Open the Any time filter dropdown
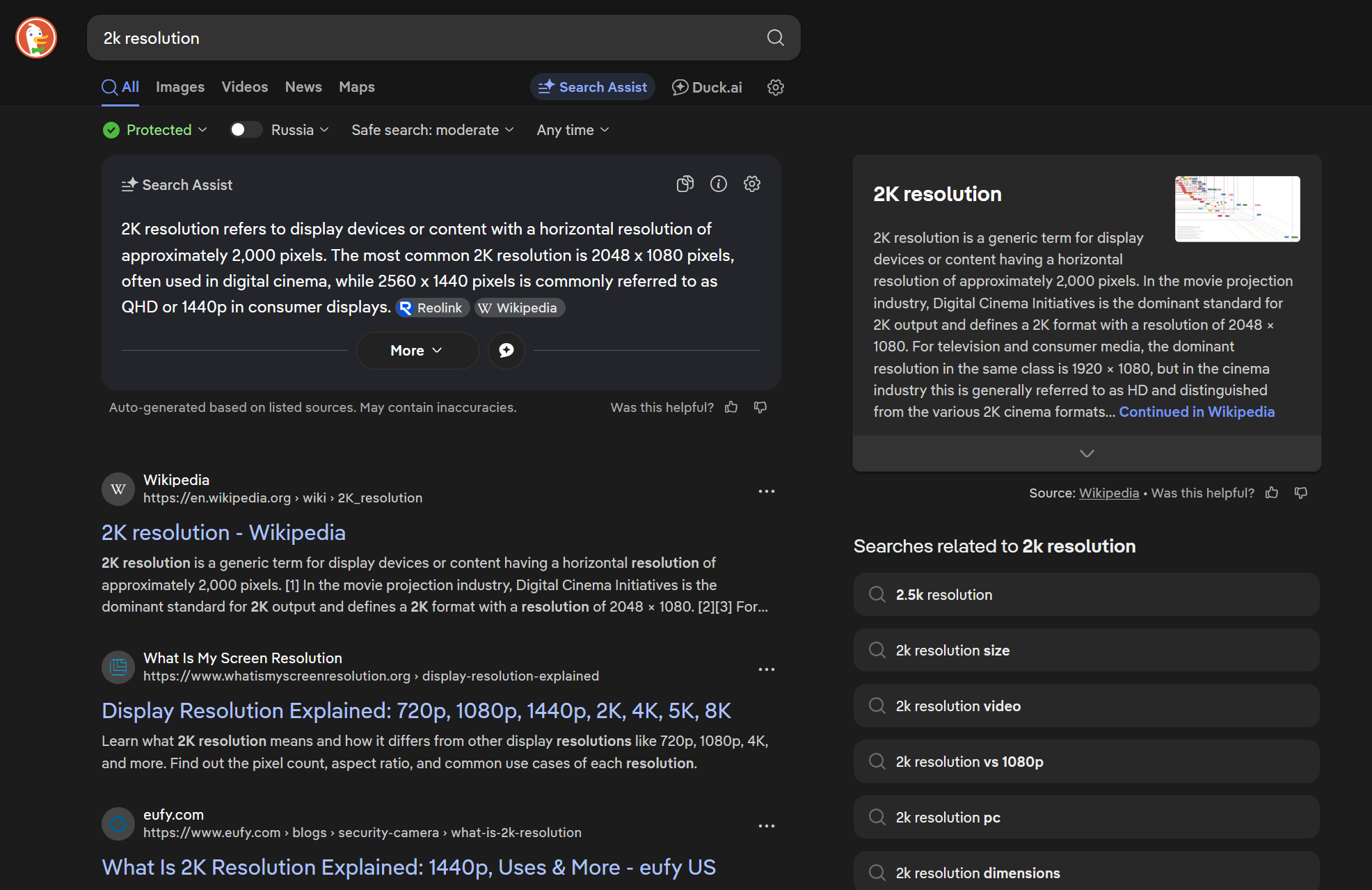The image size is (1372, 890). point(573,130)
